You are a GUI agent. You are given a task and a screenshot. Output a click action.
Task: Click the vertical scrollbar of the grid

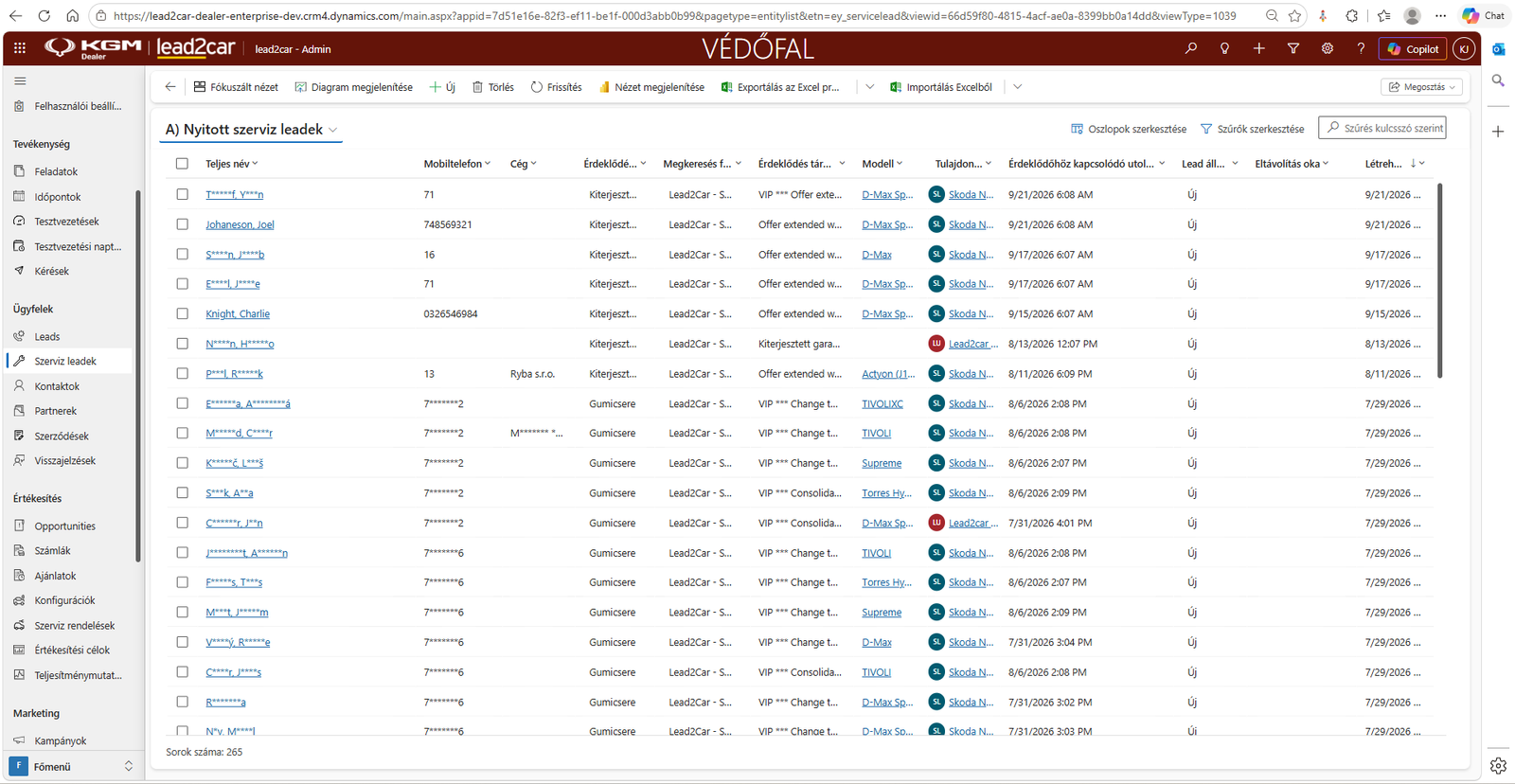1440,280
